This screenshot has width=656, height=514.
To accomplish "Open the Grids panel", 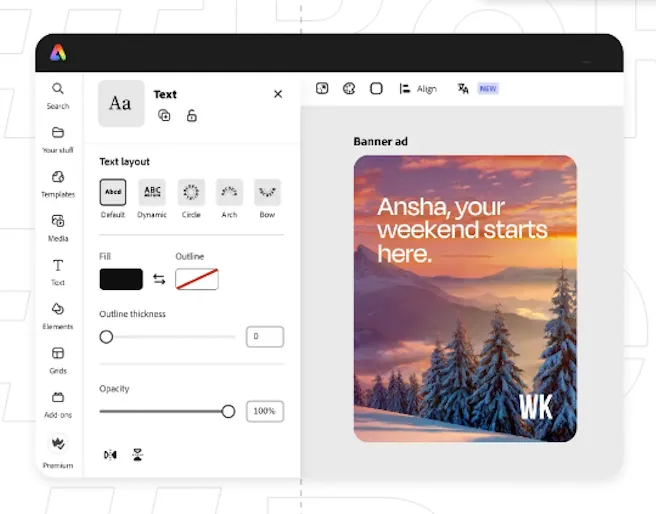I will (x=58, y=353).
